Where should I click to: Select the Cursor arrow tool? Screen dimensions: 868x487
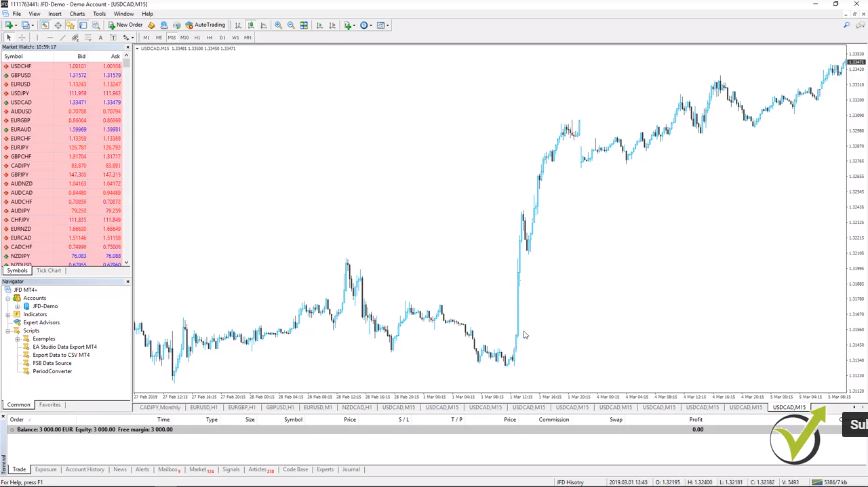coord(9,38)
